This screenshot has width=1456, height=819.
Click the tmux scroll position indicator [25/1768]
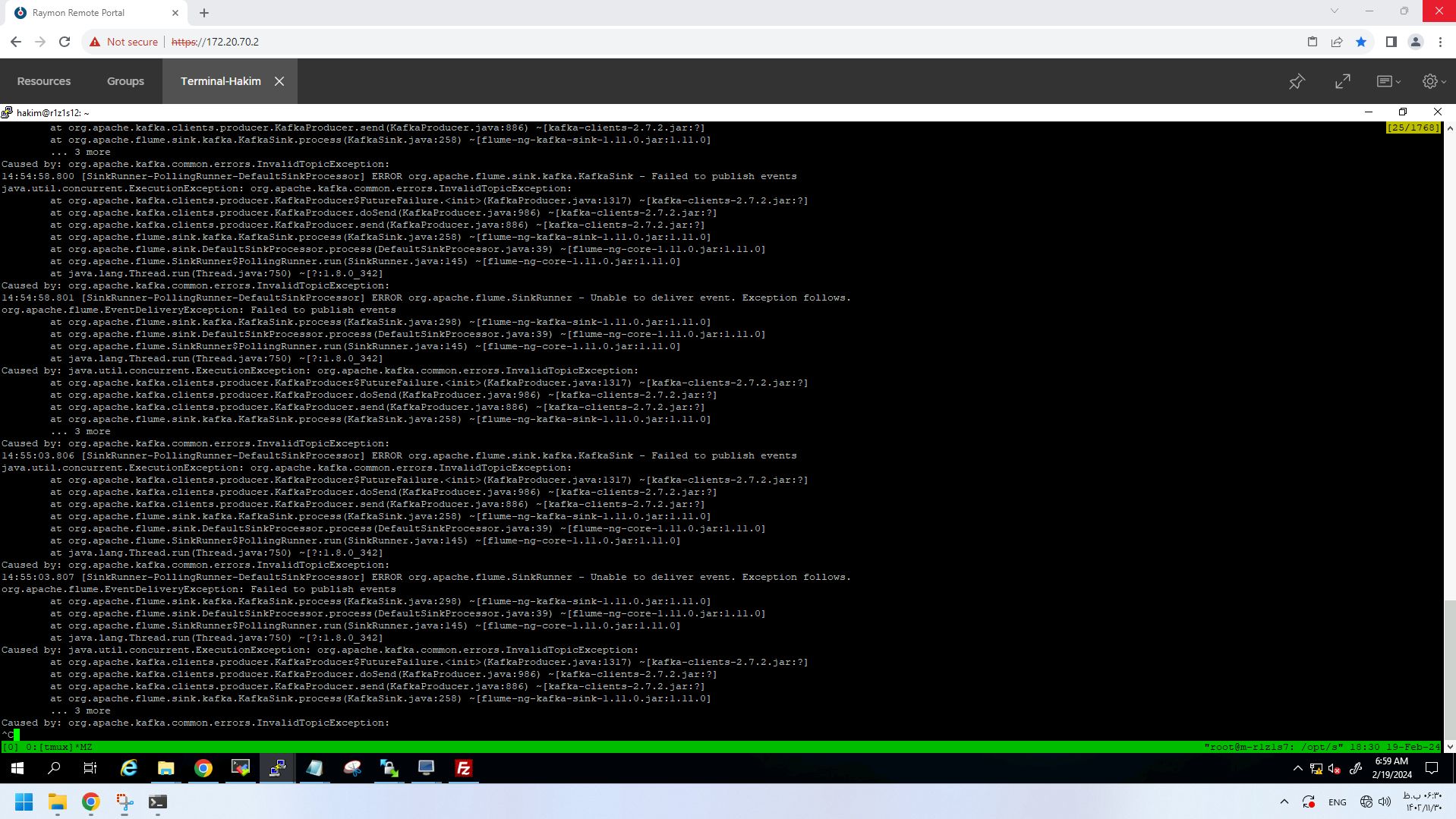pos(1413,128)
